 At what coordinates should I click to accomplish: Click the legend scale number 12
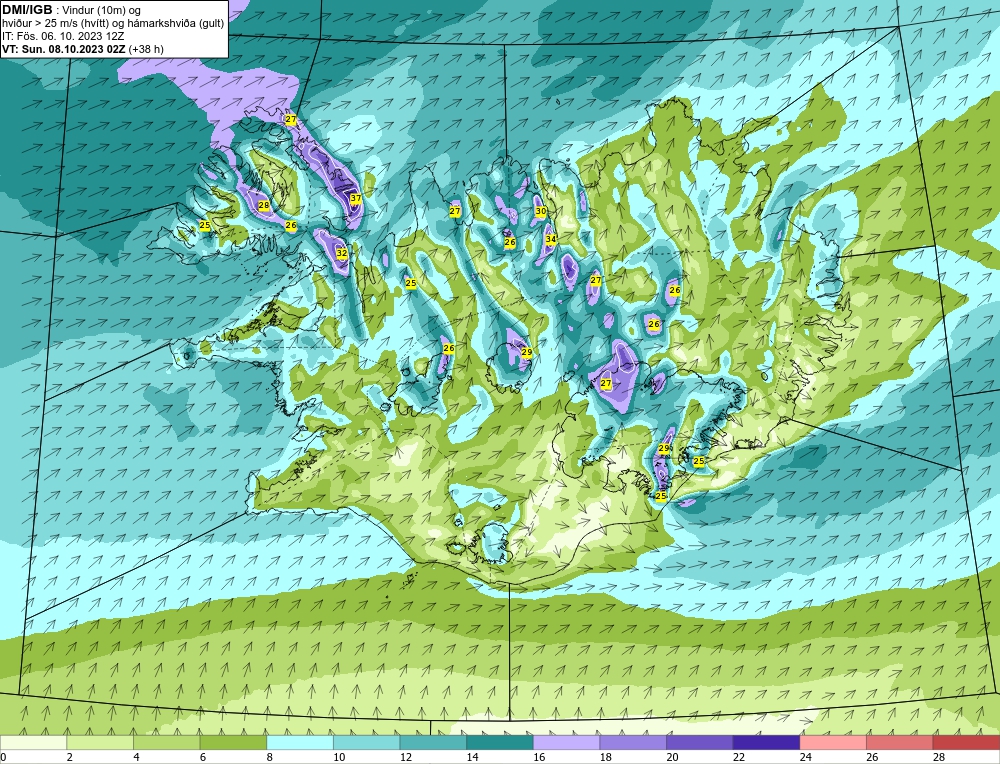[406, 757]
